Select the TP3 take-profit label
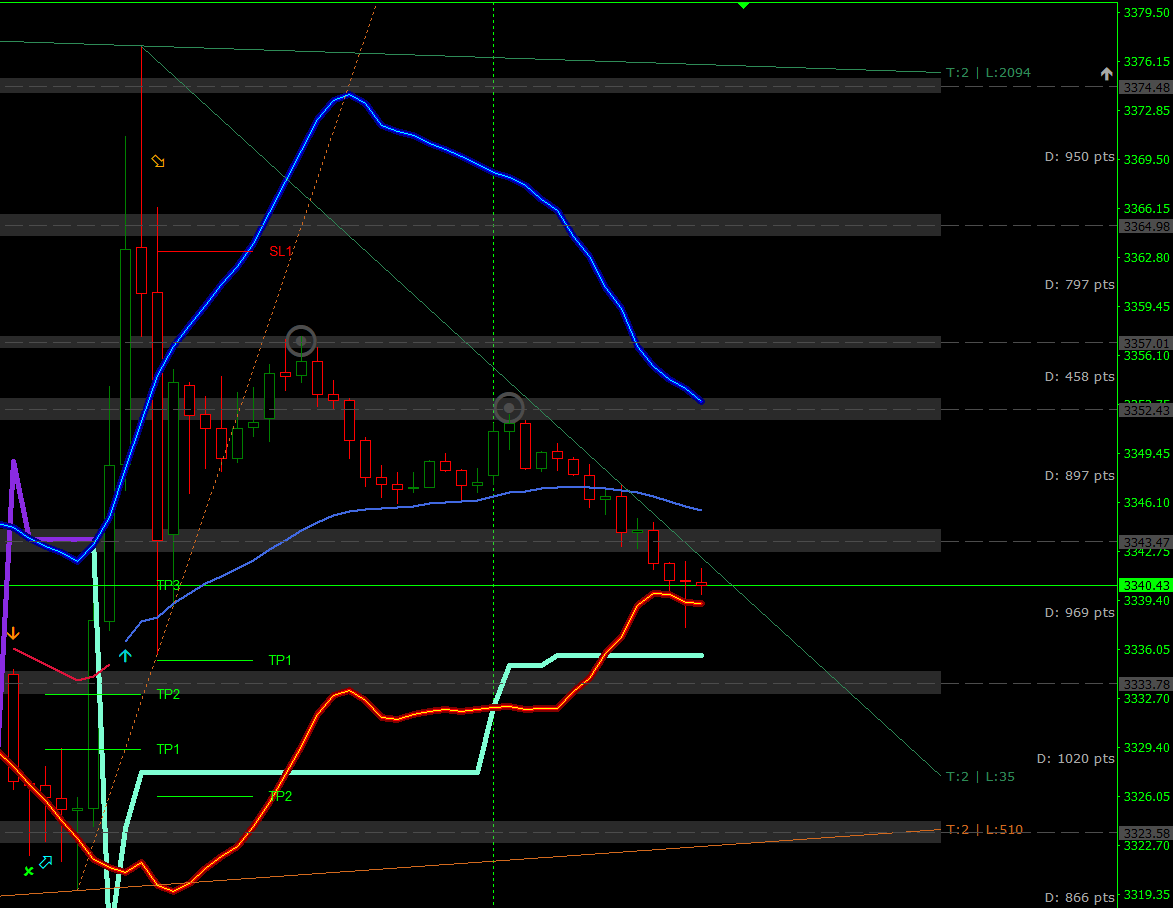Viewport: 1173px width, 908px height. click(x=168, y=585)
